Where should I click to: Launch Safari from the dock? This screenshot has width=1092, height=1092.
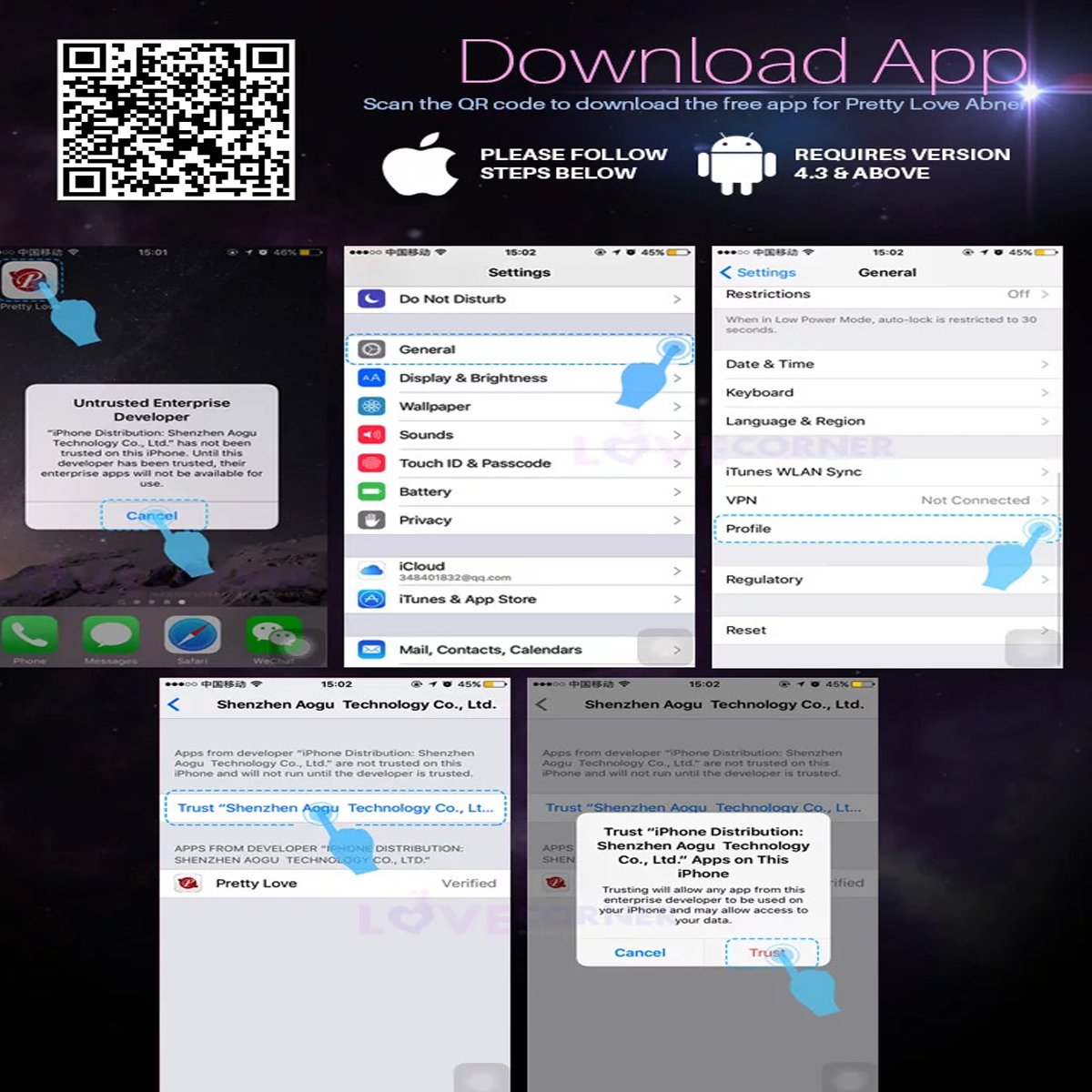point(192,634)
